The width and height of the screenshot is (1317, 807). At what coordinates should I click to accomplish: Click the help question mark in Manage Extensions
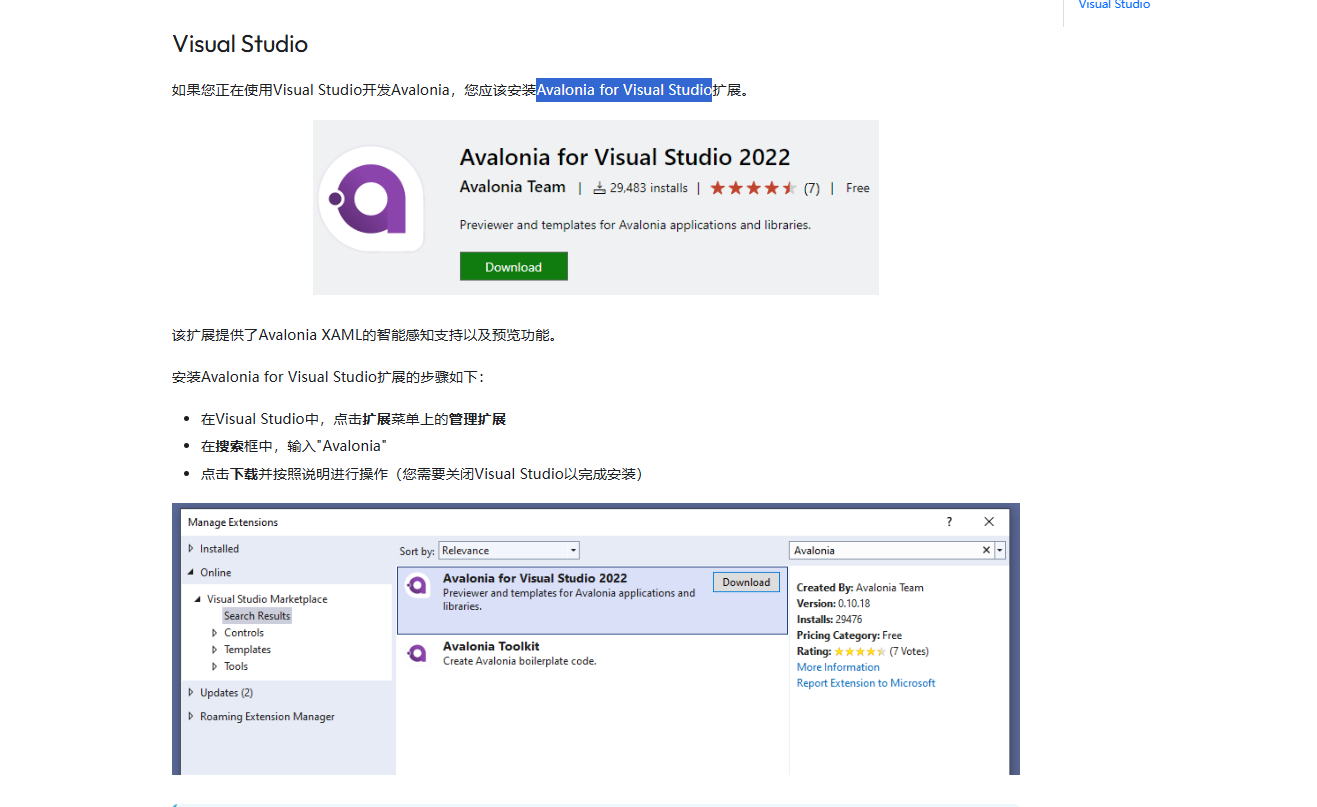(x=949, y=522)
